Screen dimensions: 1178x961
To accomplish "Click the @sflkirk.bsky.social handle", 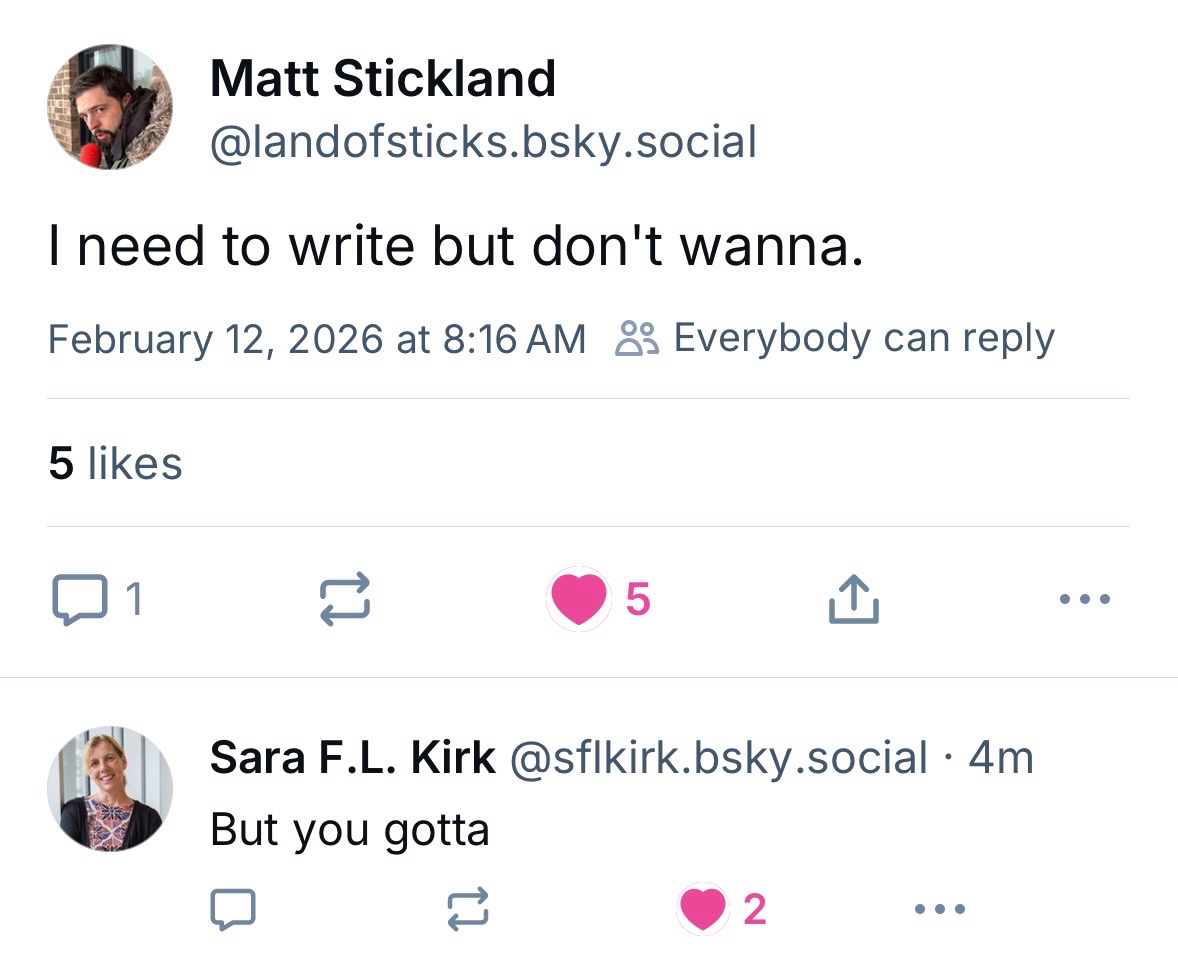I will (x=718, y=758).
